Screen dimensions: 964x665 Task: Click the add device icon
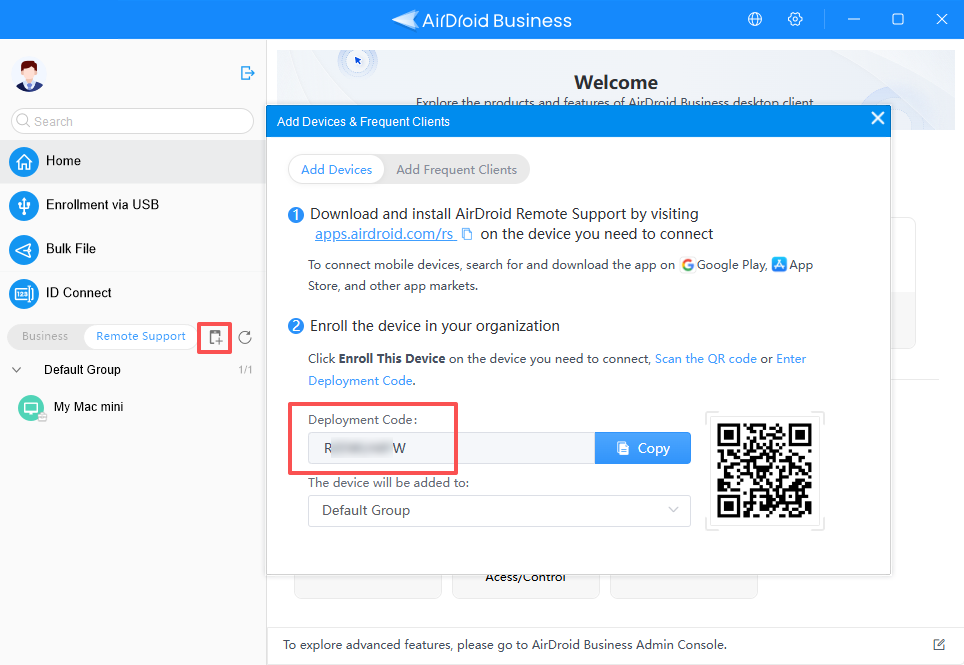(215, 337)
